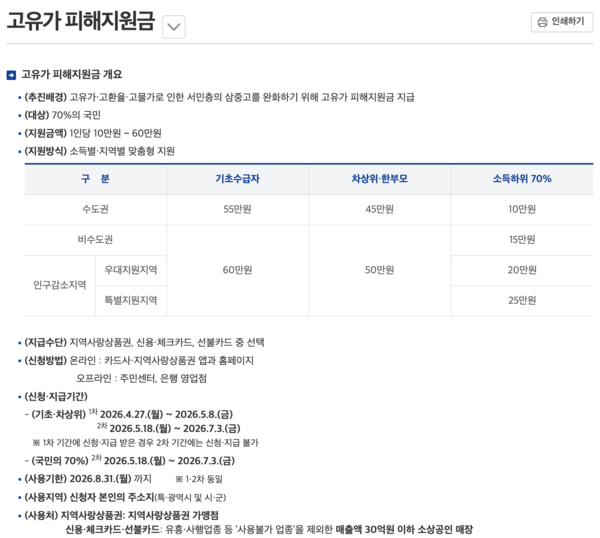Viewport: 600px width, 538px height.
Task: Select the 우대지원지역 sub-row label
Action: pos(131,270)
